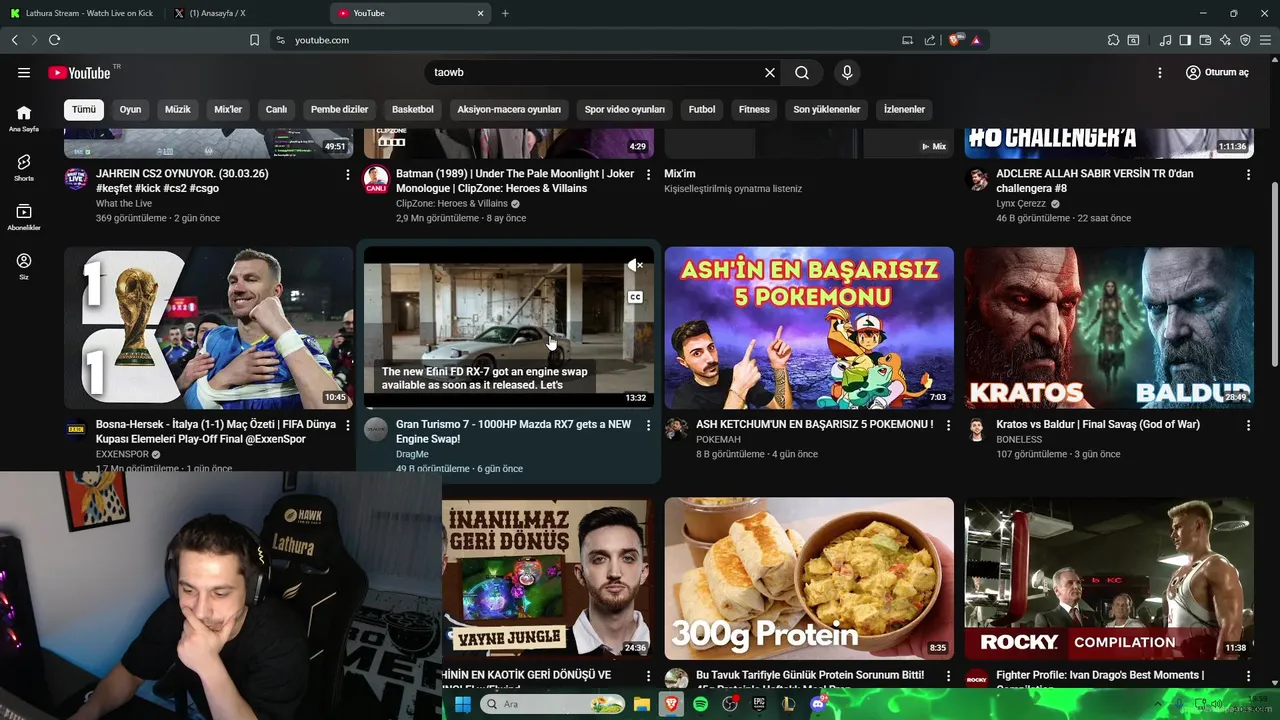Open browser extensions puzzle icon
The height and width of the screenshot is (720, 1280).
click(1113, 40)
